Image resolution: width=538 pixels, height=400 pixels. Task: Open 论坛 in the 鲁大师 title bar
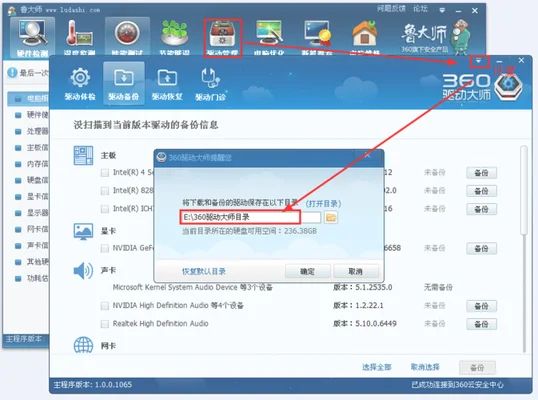click(x=420, y=9)
